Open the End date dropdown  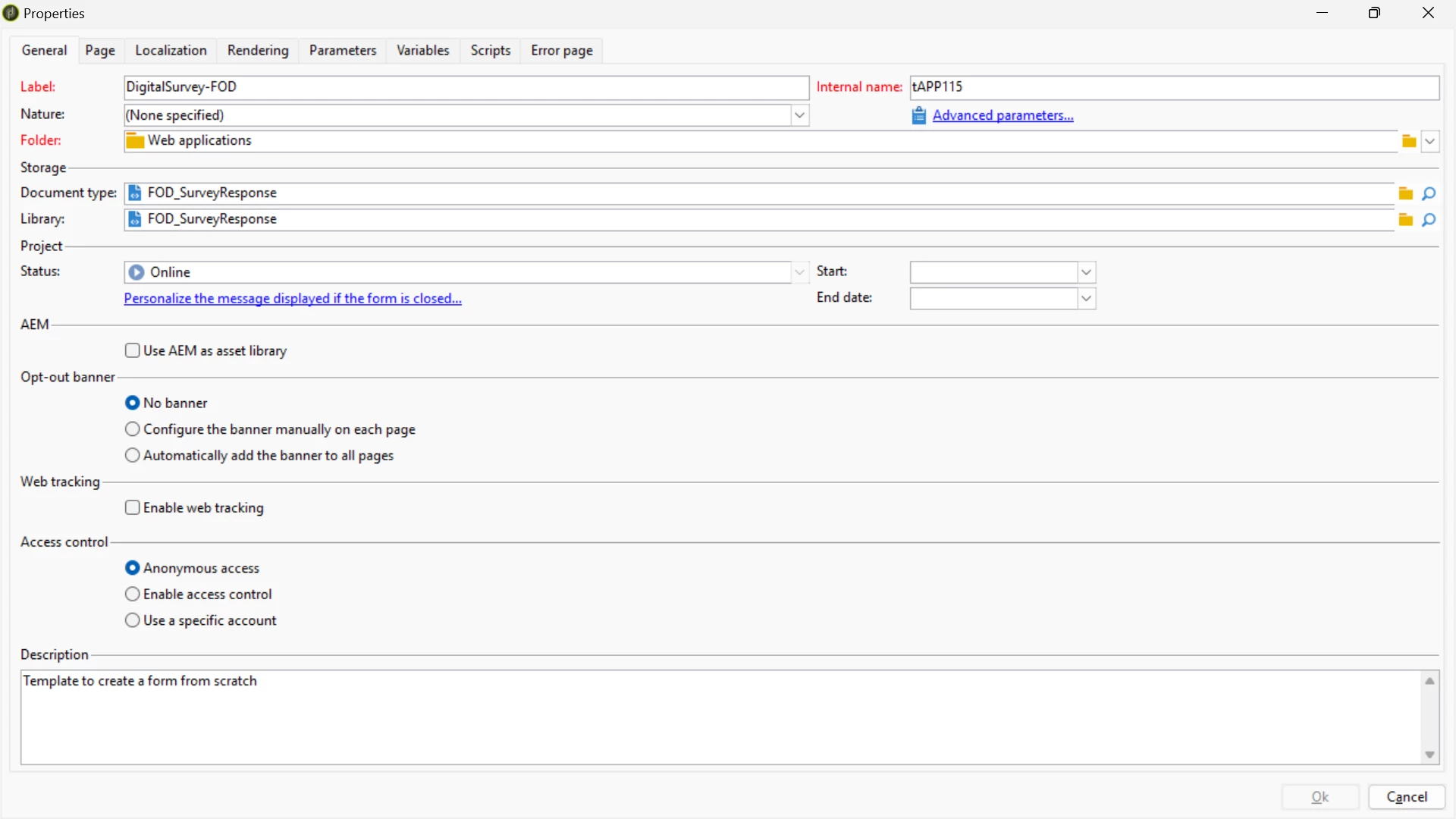click(1086, 299)
